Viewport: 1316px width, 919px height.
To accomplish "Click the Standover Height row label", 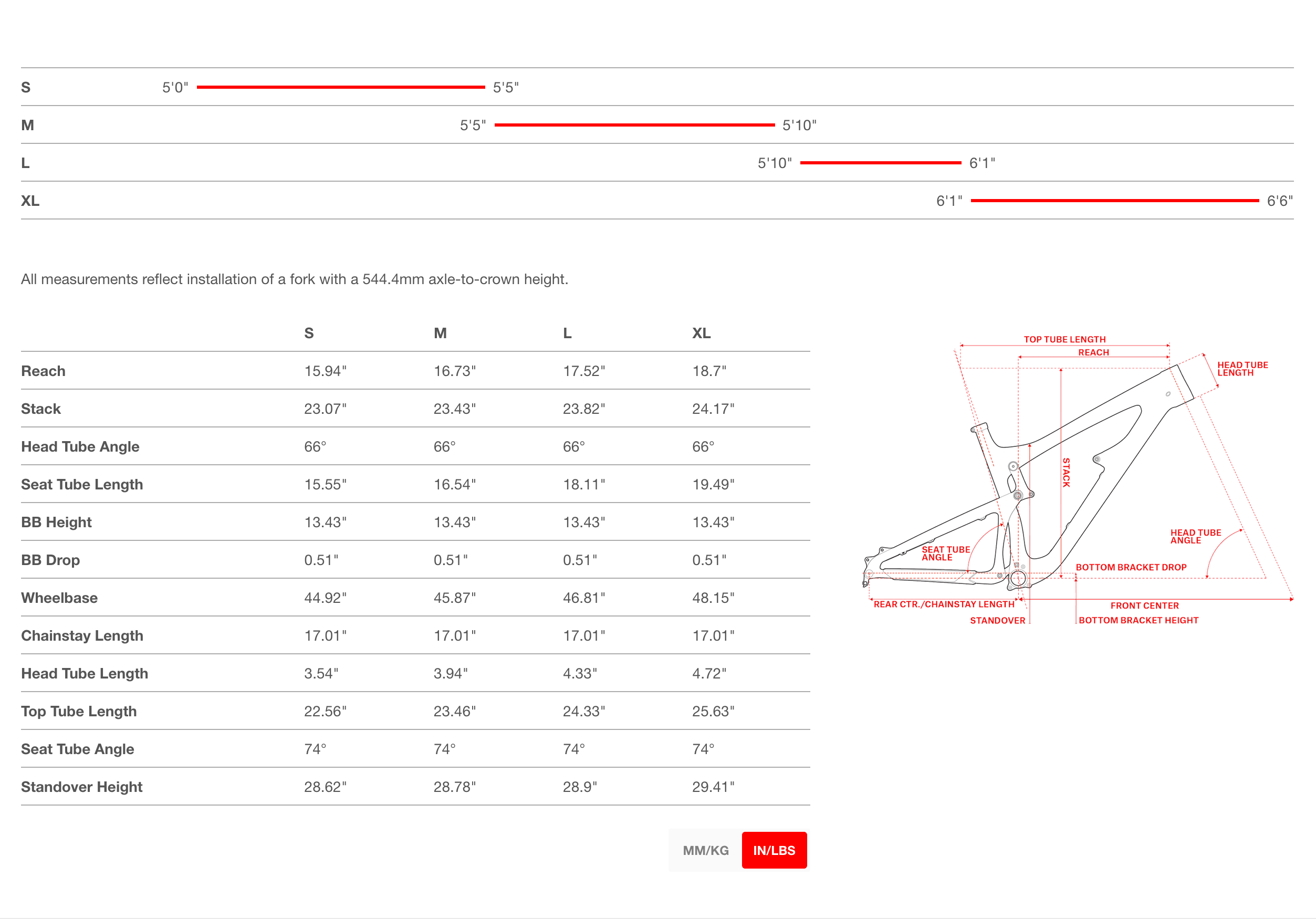I will (x=82, y=787).
